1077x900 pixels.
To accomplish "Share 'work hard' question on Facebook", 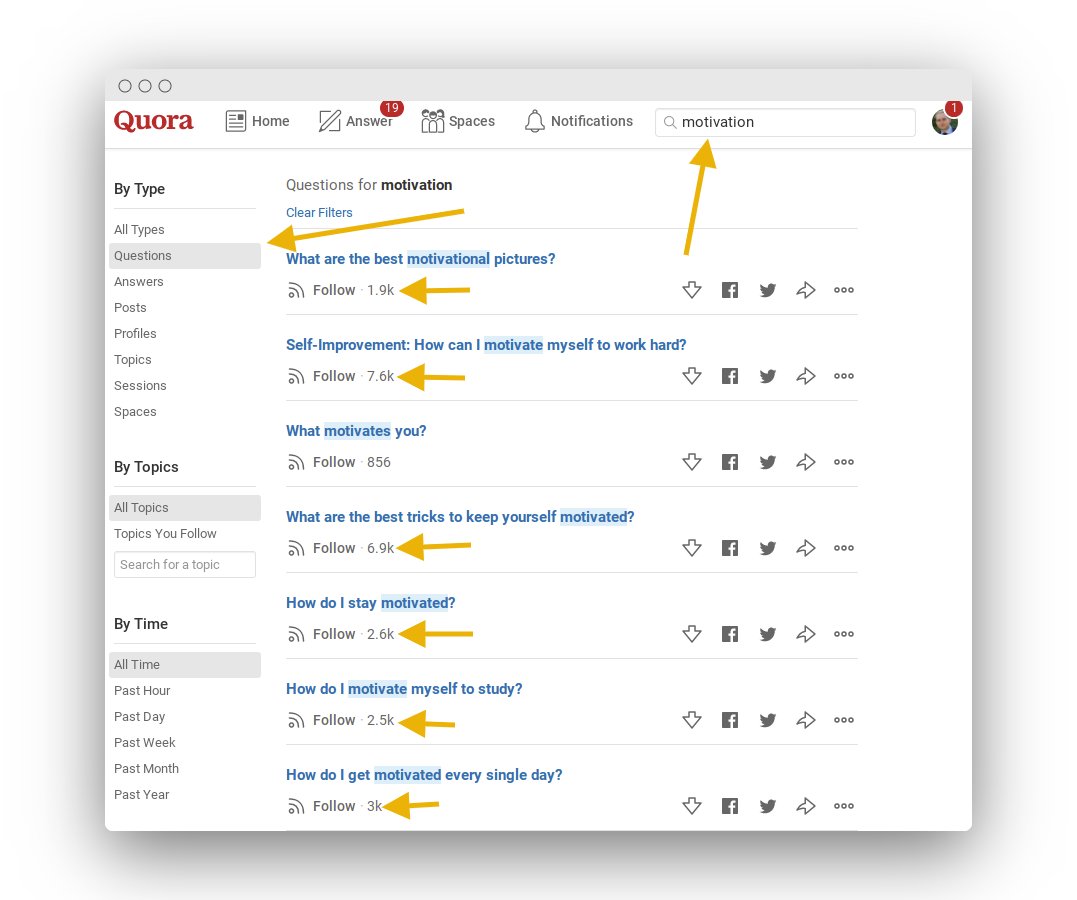I will coord(730,376).
